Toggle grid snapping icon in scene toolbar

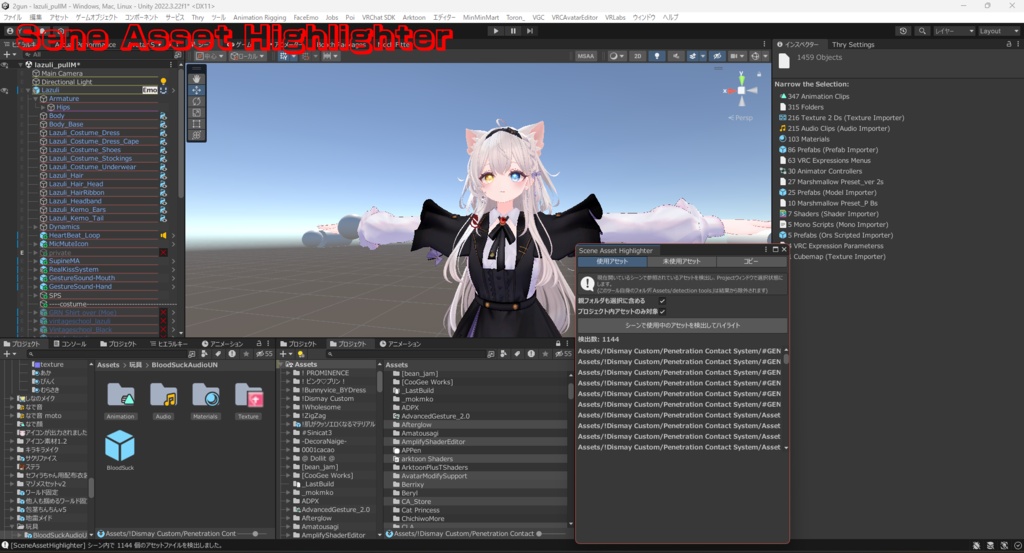(x=285, y=56)
